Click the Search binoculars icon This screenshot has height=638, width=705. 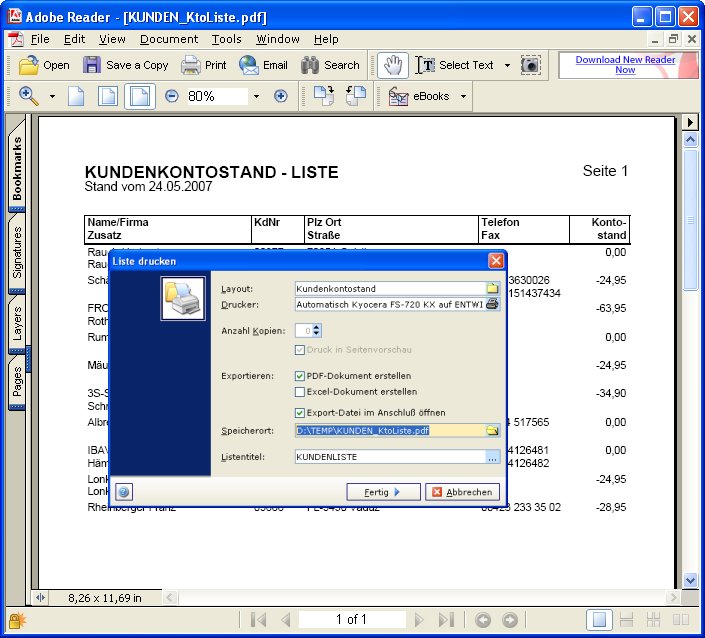(x=310, y=65)
